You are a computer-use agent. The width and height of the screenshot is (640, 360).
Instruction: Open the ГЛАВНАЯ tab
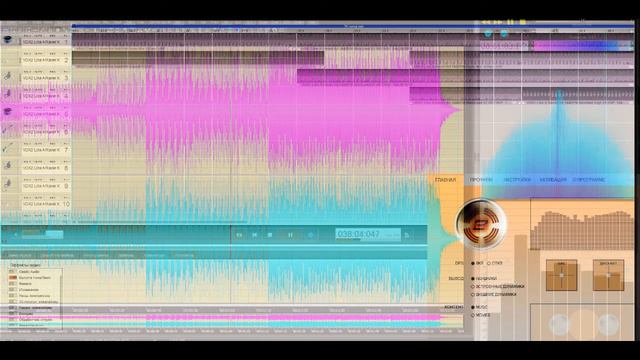[445, 180]
